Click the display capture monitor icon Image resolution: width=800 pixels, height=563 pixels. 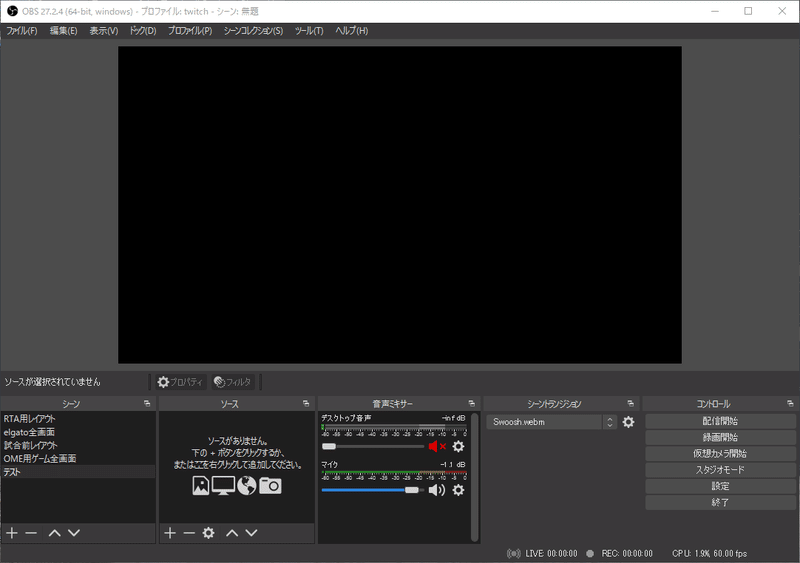click(x=223, y=485)
